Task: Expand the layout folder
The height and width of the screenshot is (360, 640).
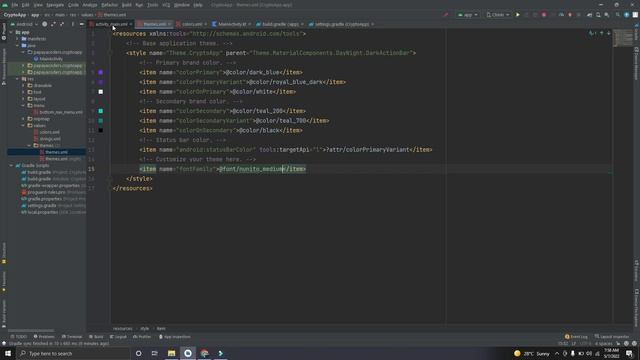Action: (24, 99)
